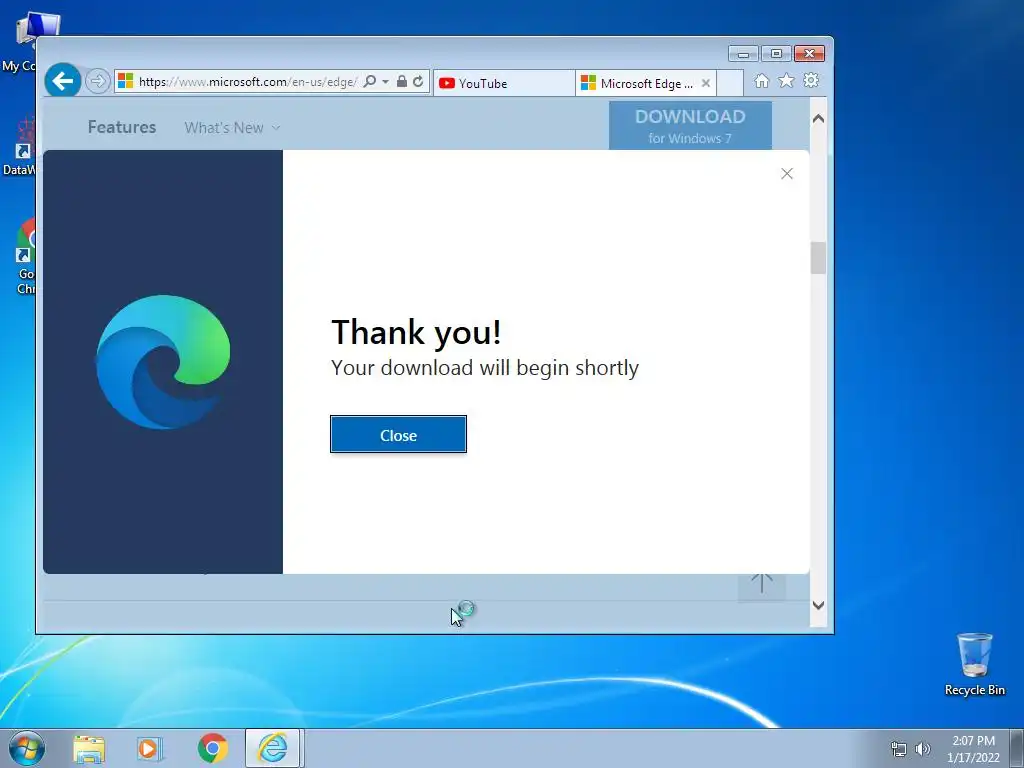Image resolution: width=1024 pixels, height=768 pixels.
Task: Click the volume speaker tray icon
Action: [x=922, y=749]
